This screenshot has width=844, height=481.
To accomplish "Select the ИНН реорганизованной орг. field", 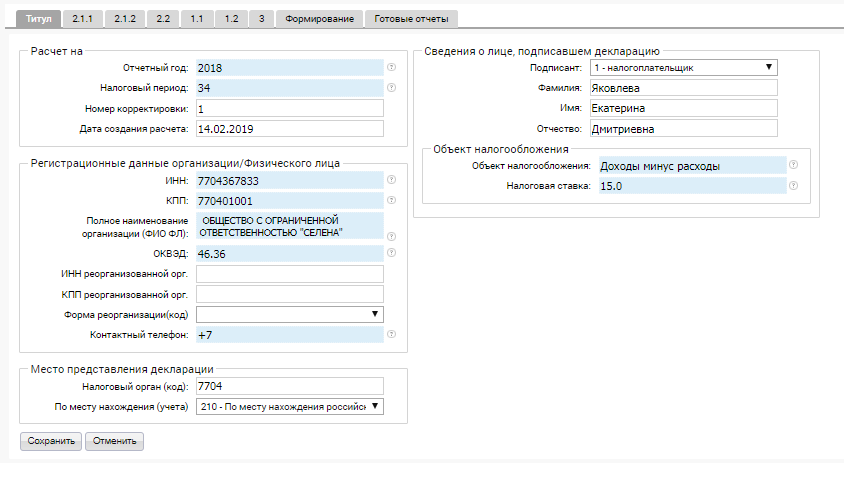I will tap(290, 274).
